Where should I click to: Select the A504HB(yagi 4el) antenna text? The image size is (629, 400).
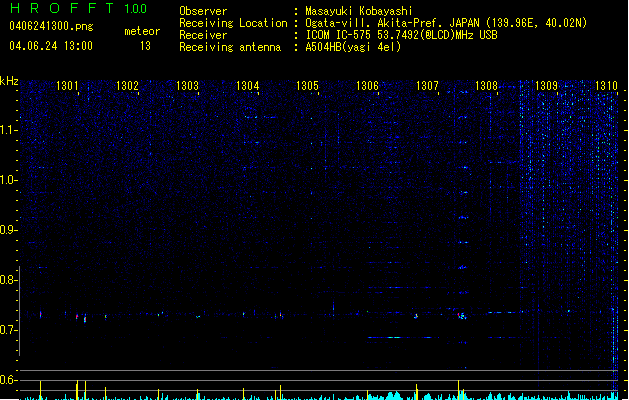click(353, 47)
